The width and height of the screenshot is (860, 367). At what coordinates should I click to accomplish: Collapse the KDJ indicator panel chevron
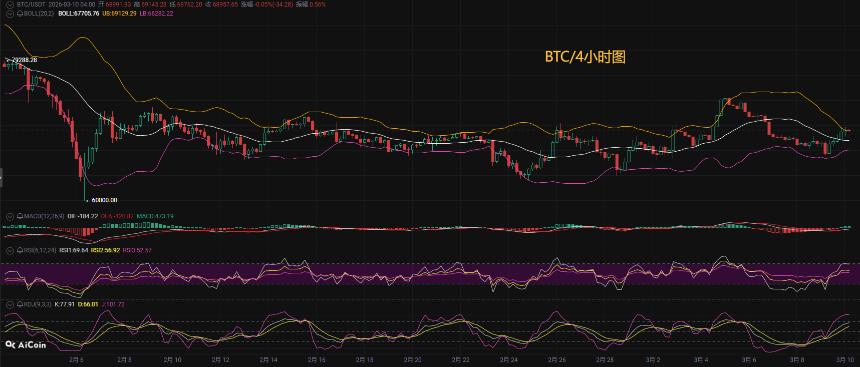[10, 304]
